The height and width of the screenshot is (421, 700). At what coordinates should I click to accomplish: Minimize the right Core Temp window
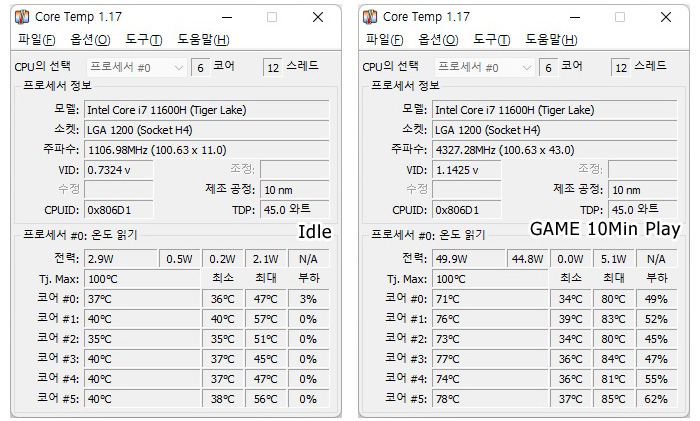[x=573, y=17]
